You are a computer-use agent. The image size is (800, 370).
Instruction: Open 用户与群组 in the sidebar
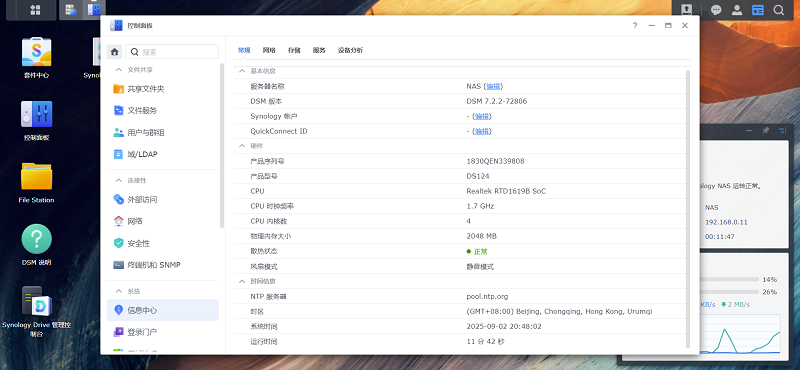tap(162, 132)
